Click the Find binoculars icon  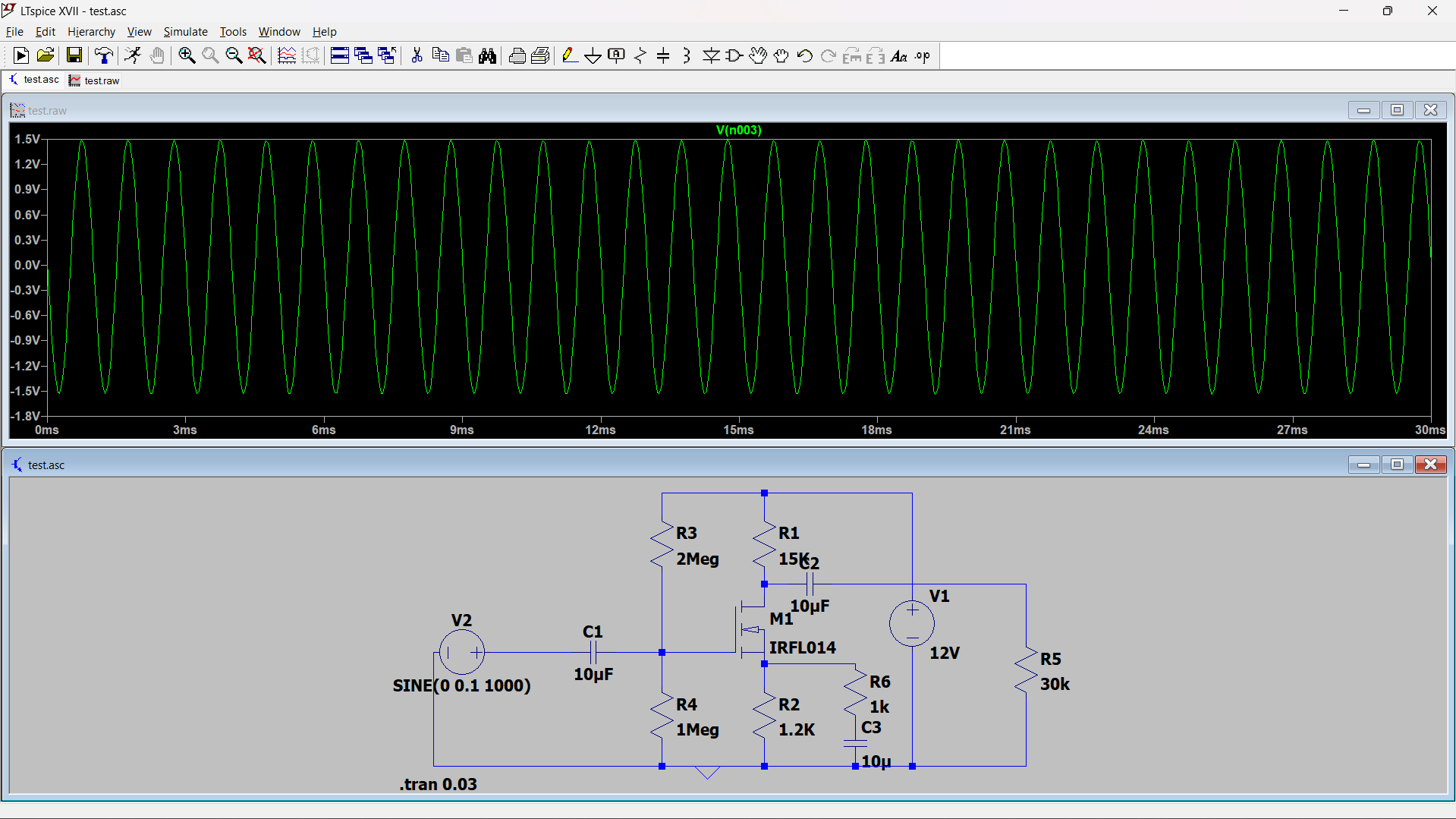click(488, 55)
